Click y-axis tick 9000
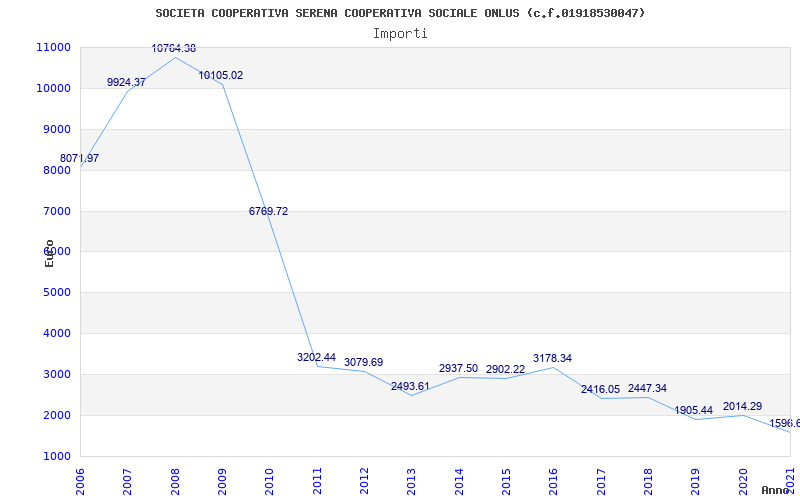The width and height of the screenshot is (800, 500). 56,129
